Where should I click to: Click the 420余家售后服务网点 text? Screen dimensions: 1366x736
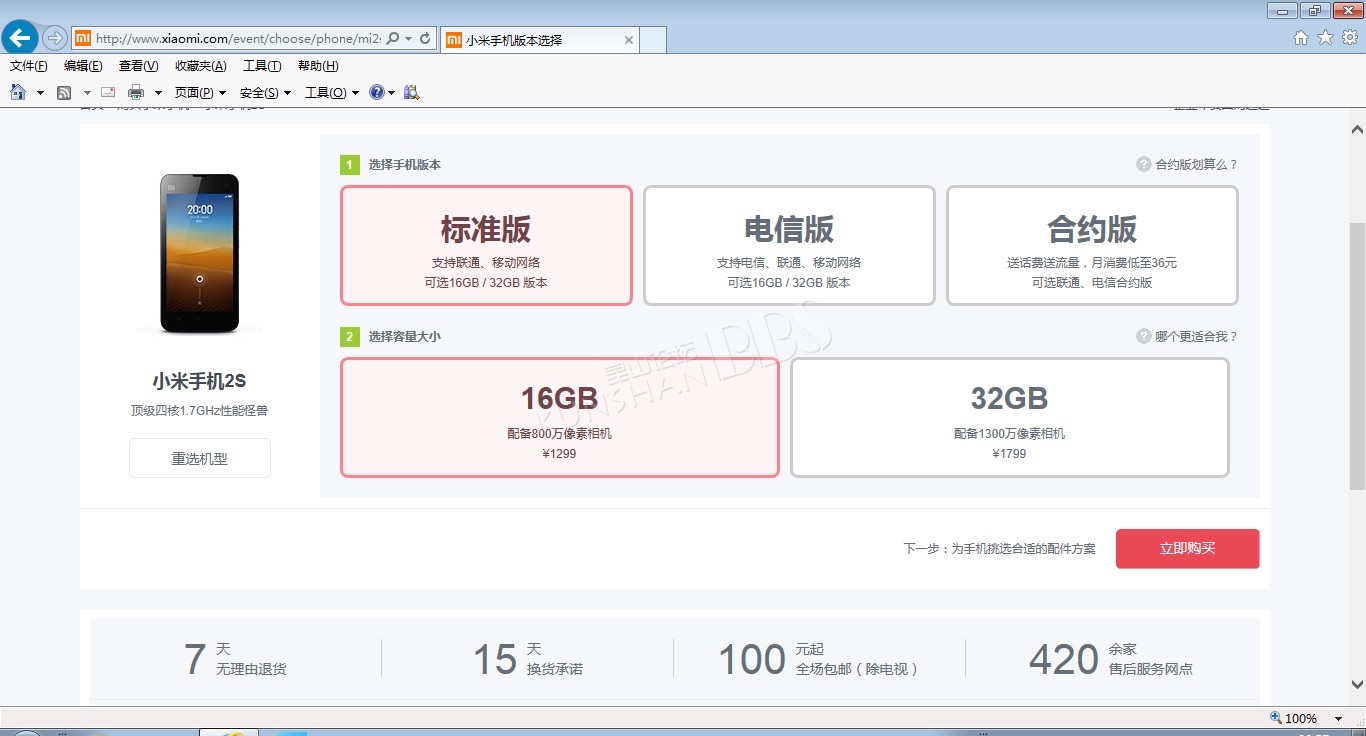click(x=1111, y=659)
